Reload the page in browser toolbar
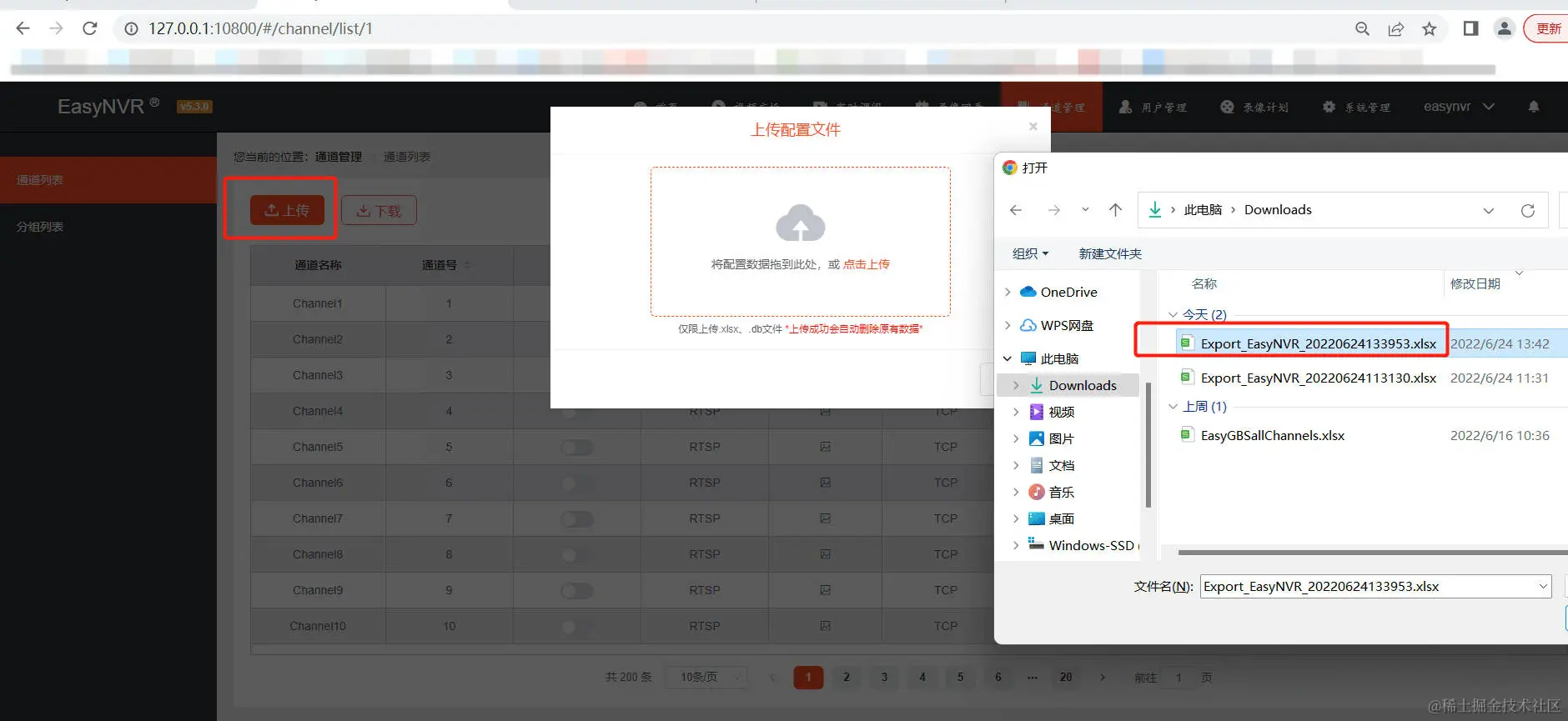 click(x=90, y=28)
